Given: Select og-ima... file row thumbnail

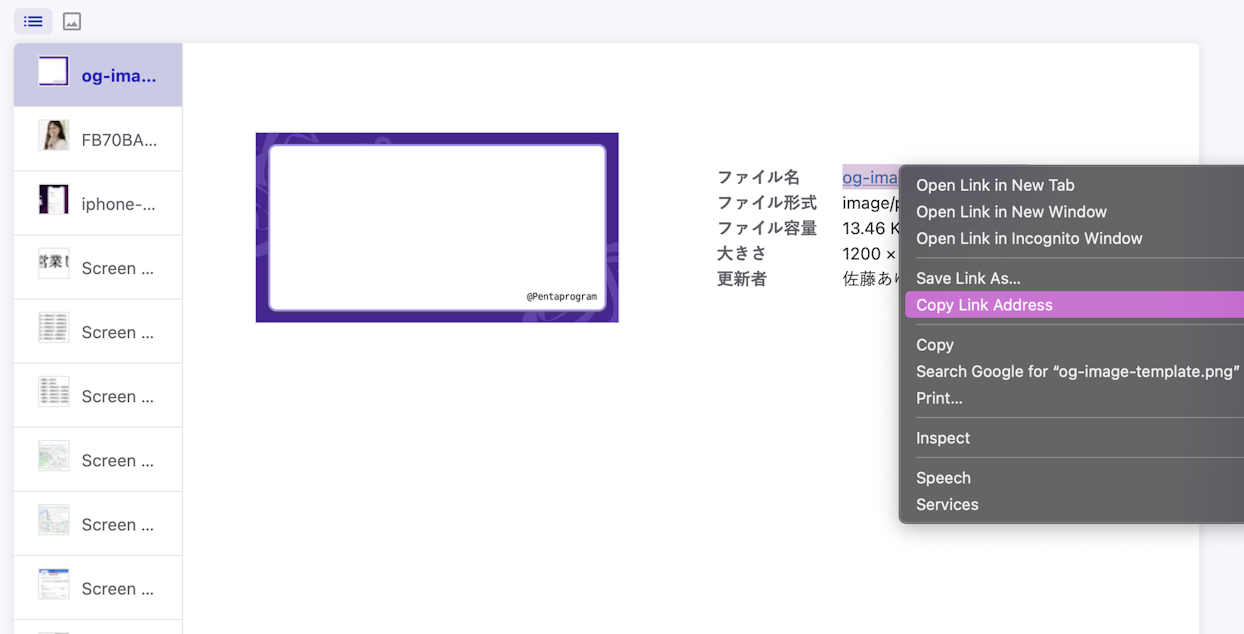Looking at the screenshot, I should click(x=53, y=71).
